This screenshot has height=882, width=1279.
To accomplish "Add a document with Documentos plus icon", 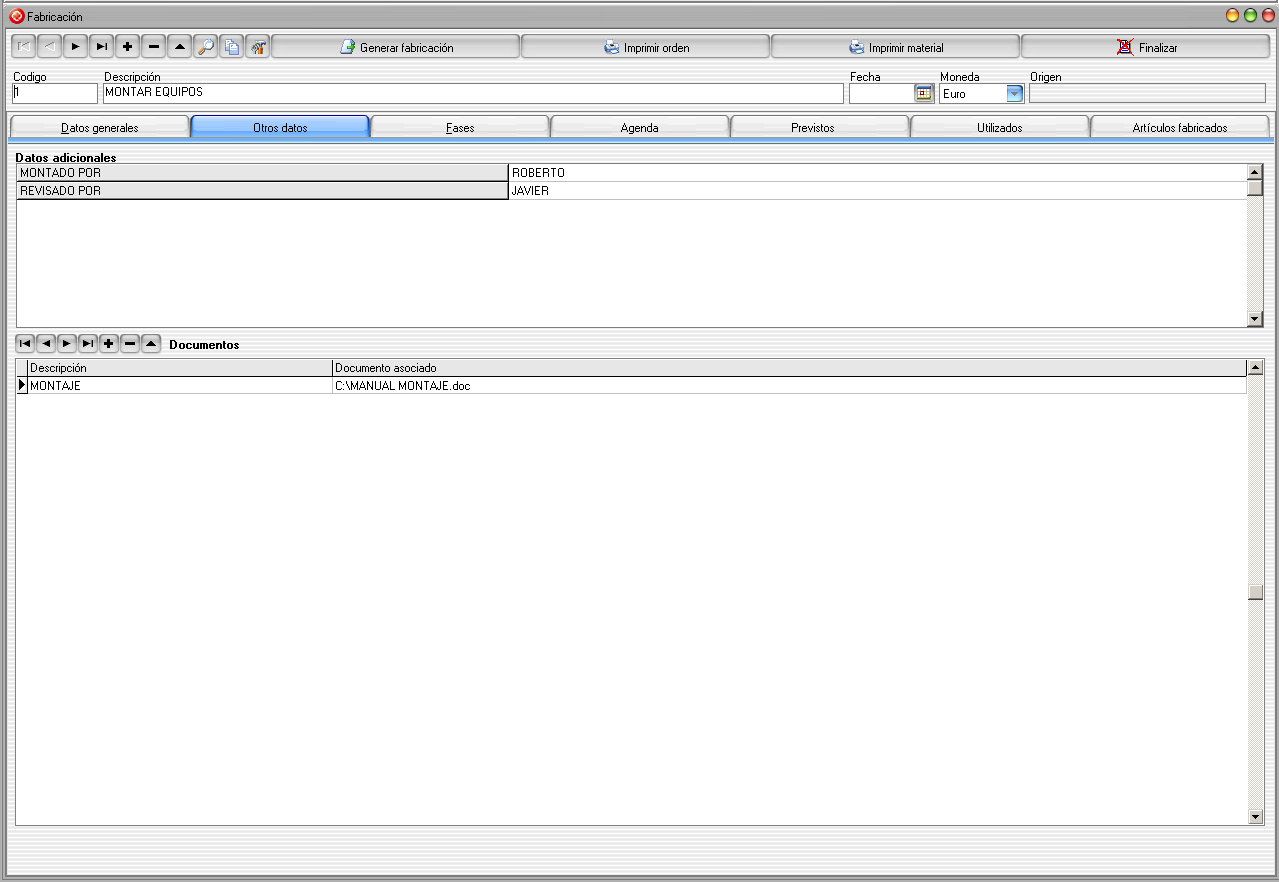I will [108, 344].
